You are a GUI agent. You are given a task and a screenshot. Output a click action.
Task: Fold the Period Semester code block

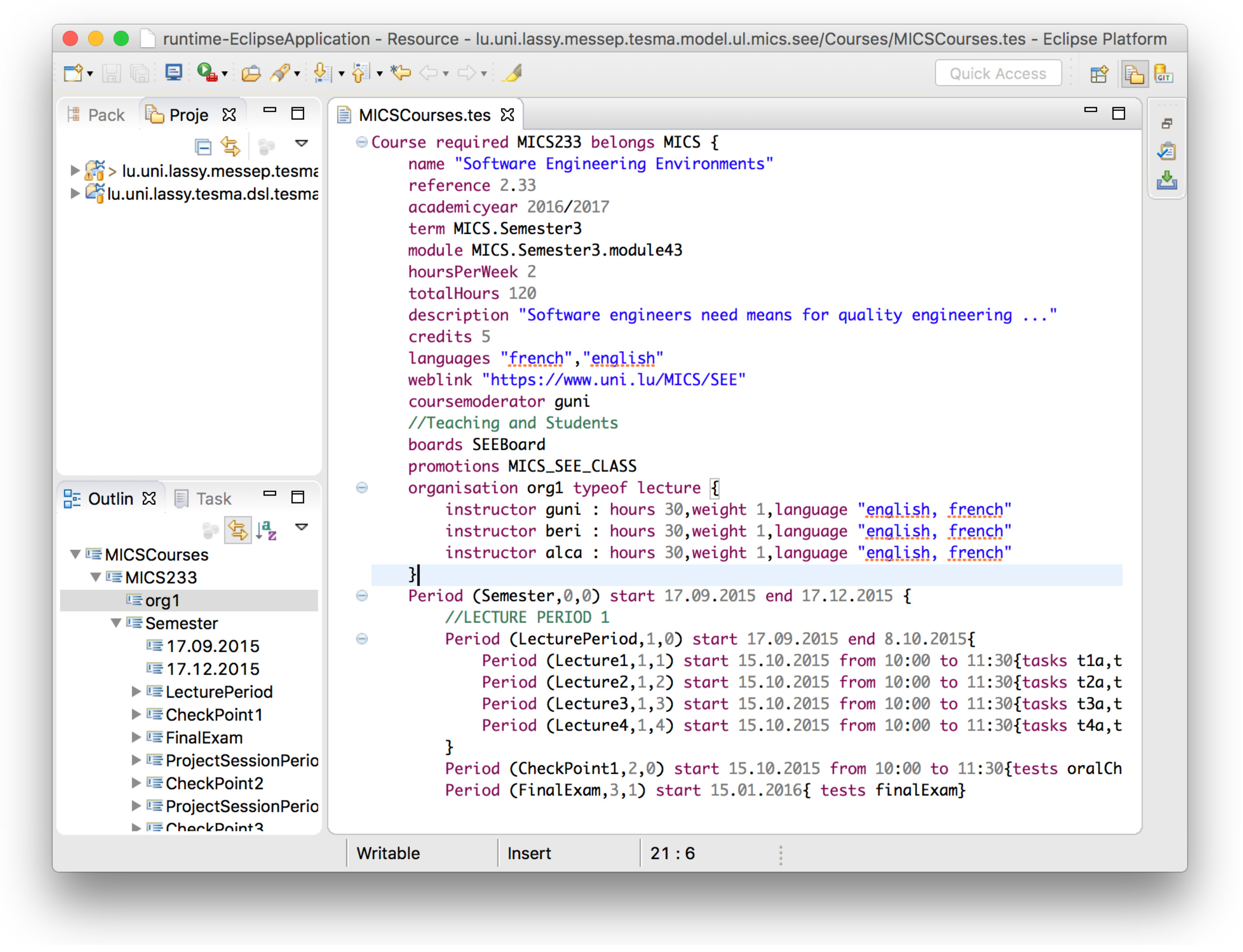pyautogui.click(x=362, y=595)
